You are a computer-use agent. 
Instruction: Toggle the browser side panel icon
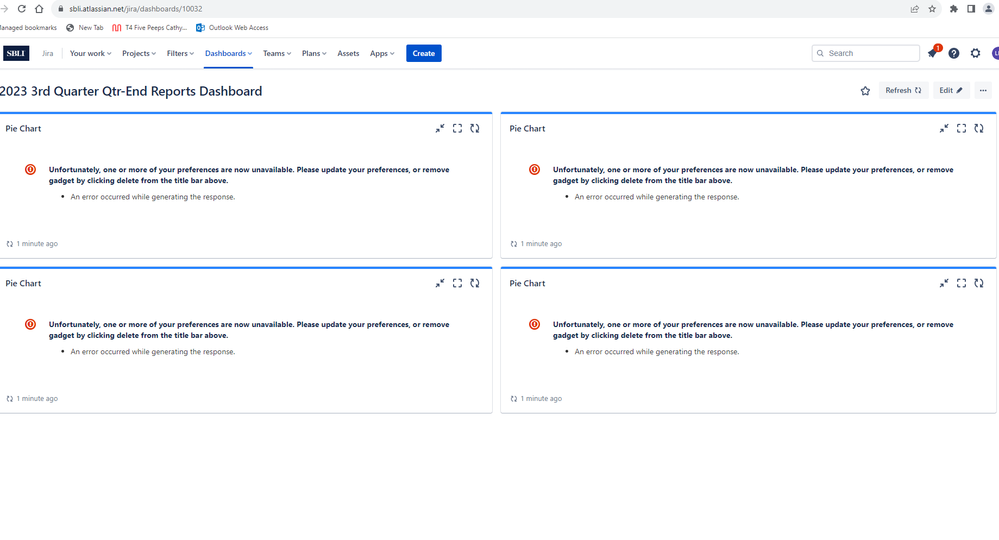[971, 9]
